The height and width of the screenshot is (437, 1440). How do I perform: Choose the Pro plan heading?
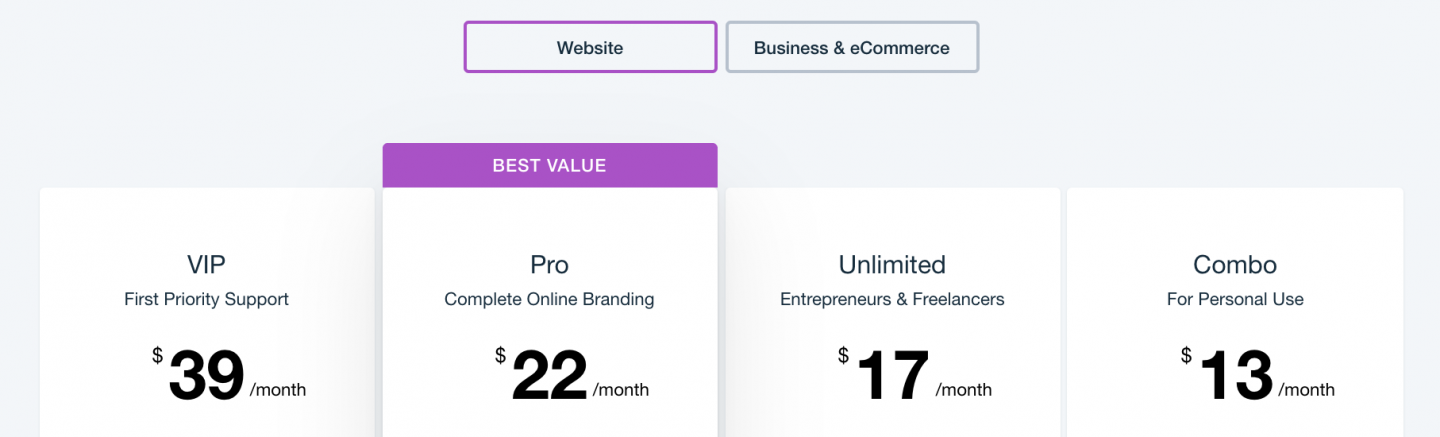[549, 265]
